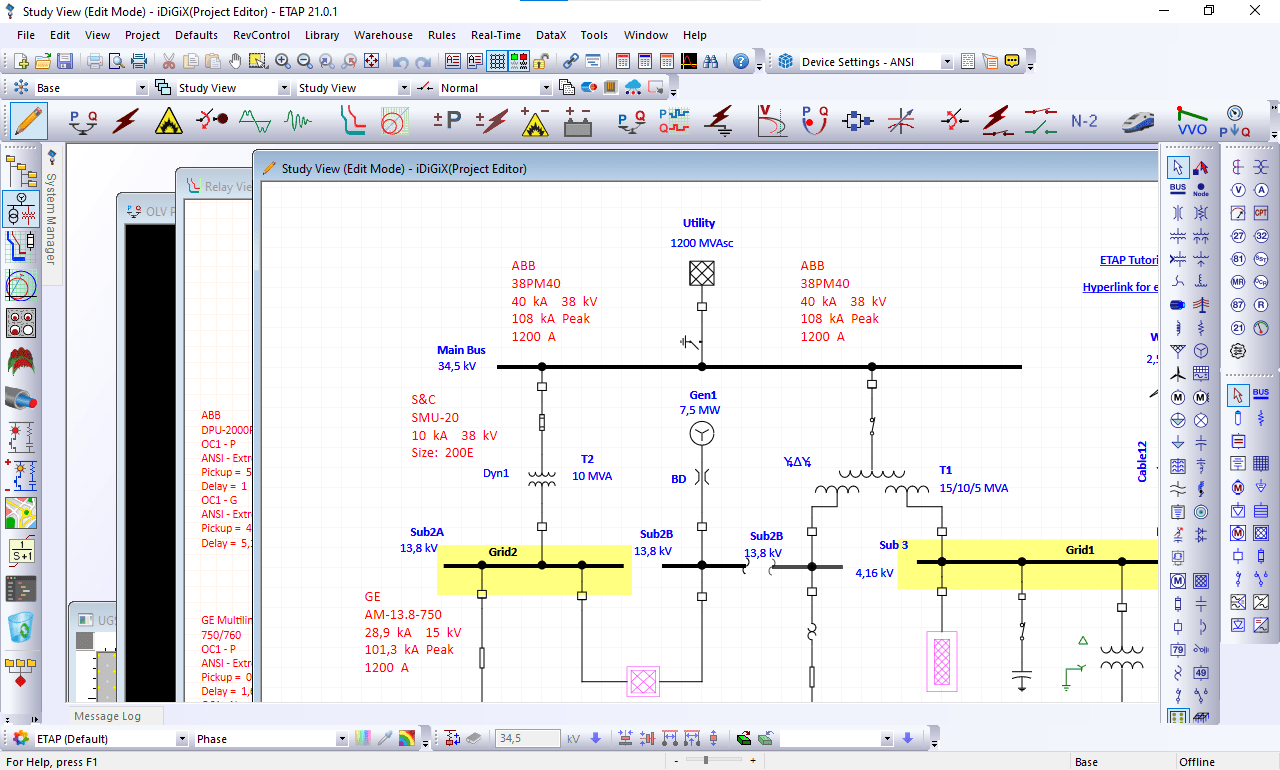This screenshot has height=770, width=1280.
Task: Open the Real-Time menu
Action: pos(496,35)
